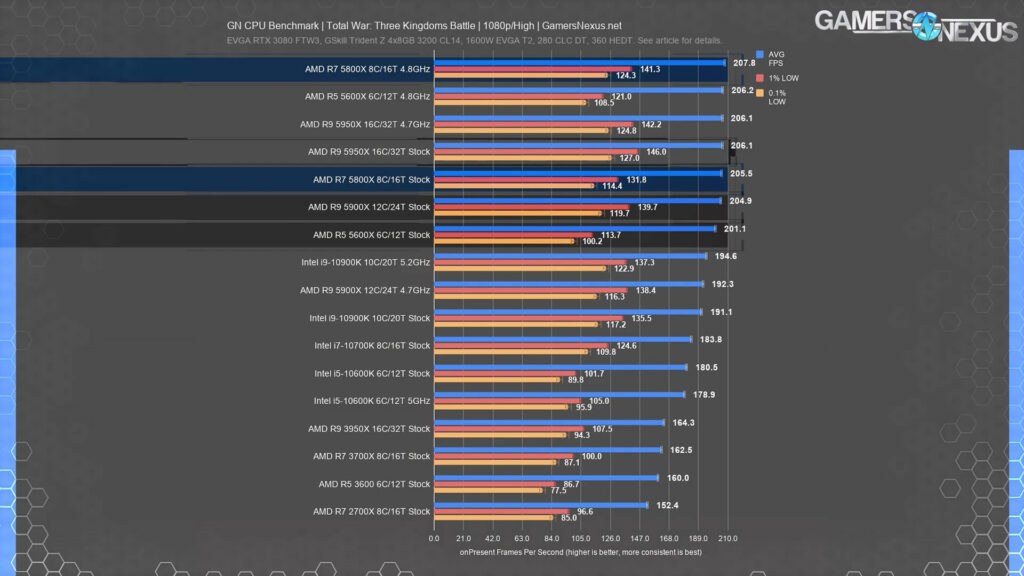Click the 77.5 0.1% low value
Screen dimensions: 1024x576
[558, 490]
